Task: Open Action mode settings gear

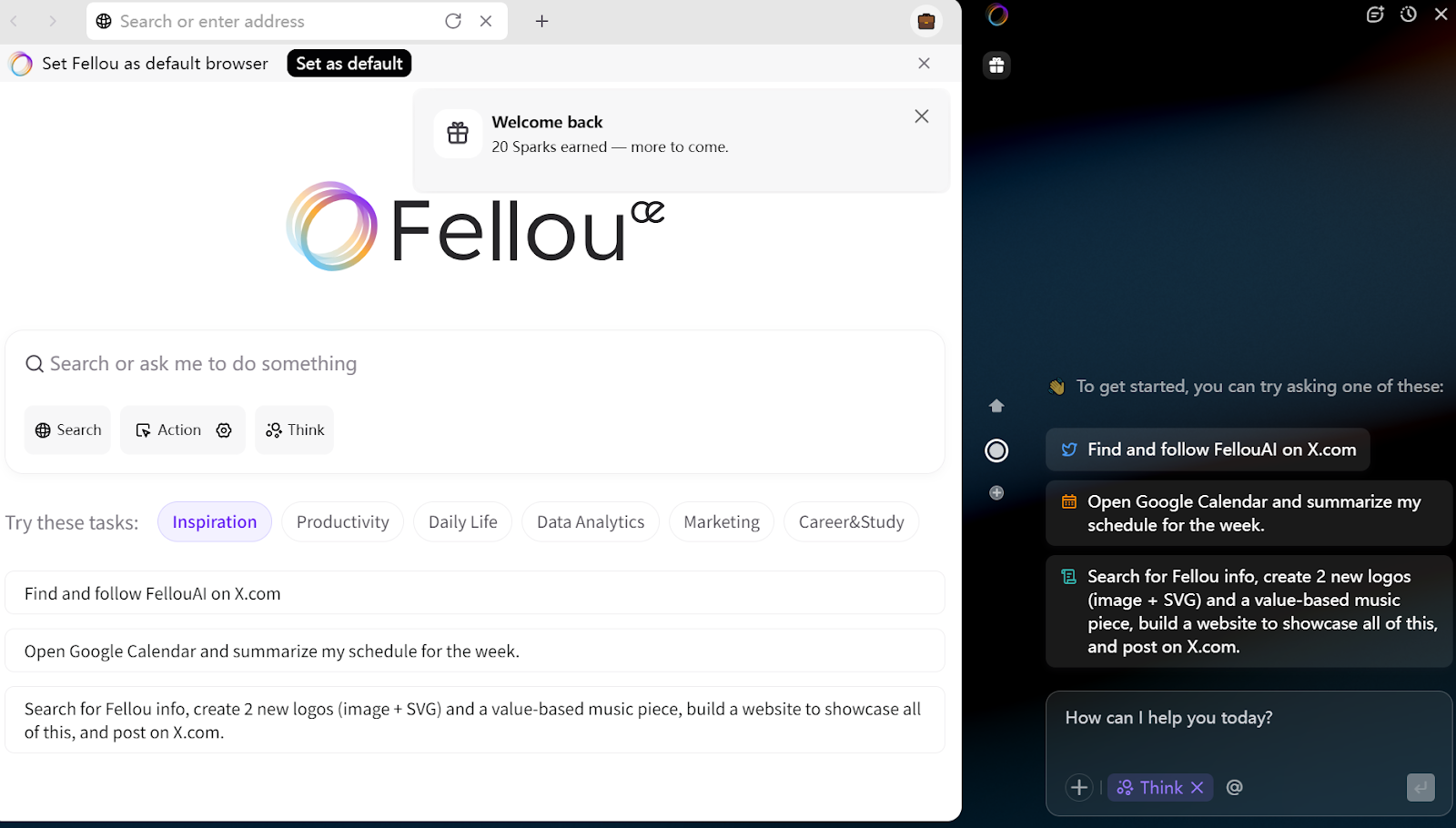Action: coord(224,429)
